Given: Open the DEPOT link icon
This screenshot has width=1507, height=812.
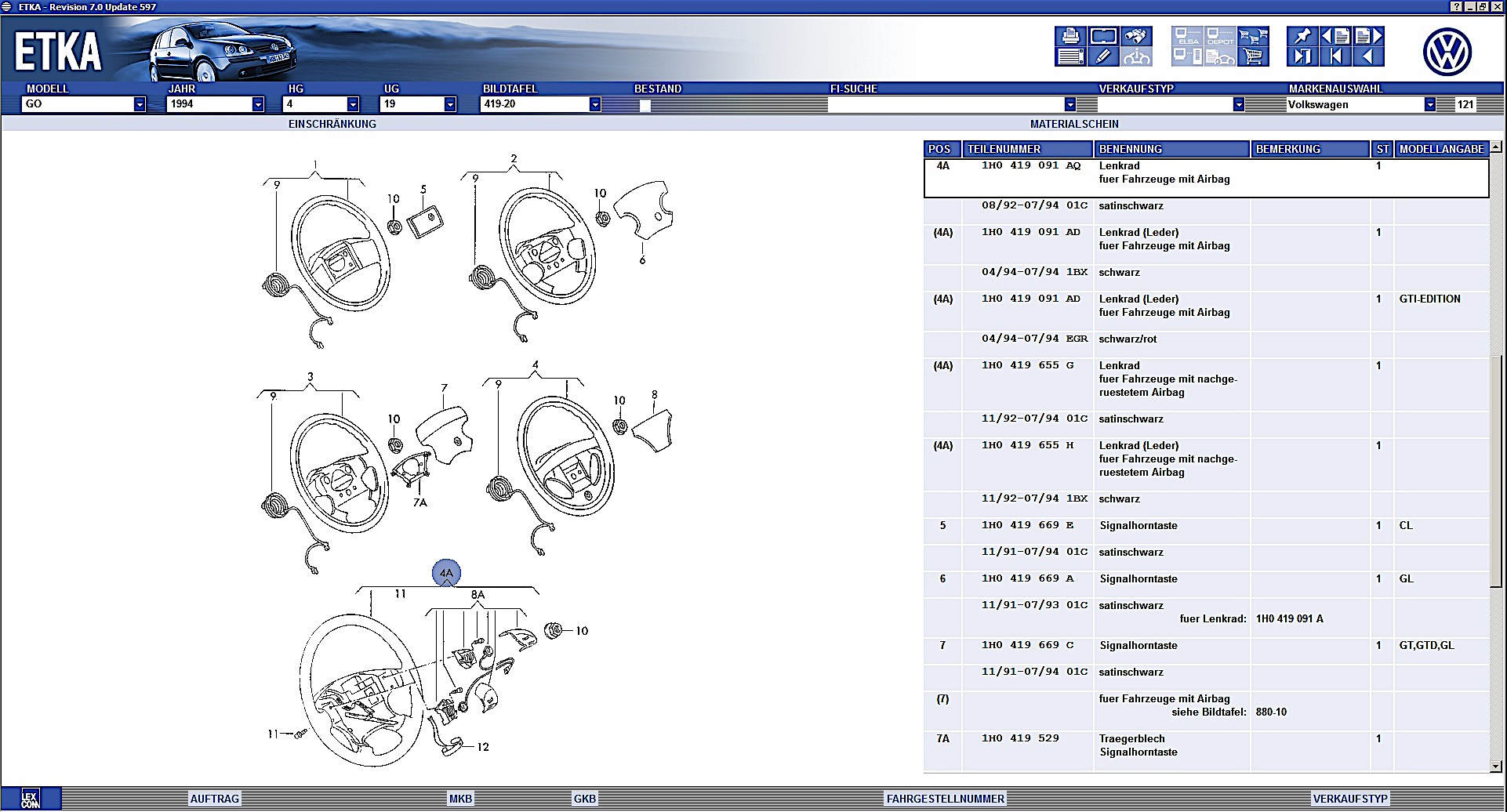Looking at the screenshot, I should [1220, 36].
